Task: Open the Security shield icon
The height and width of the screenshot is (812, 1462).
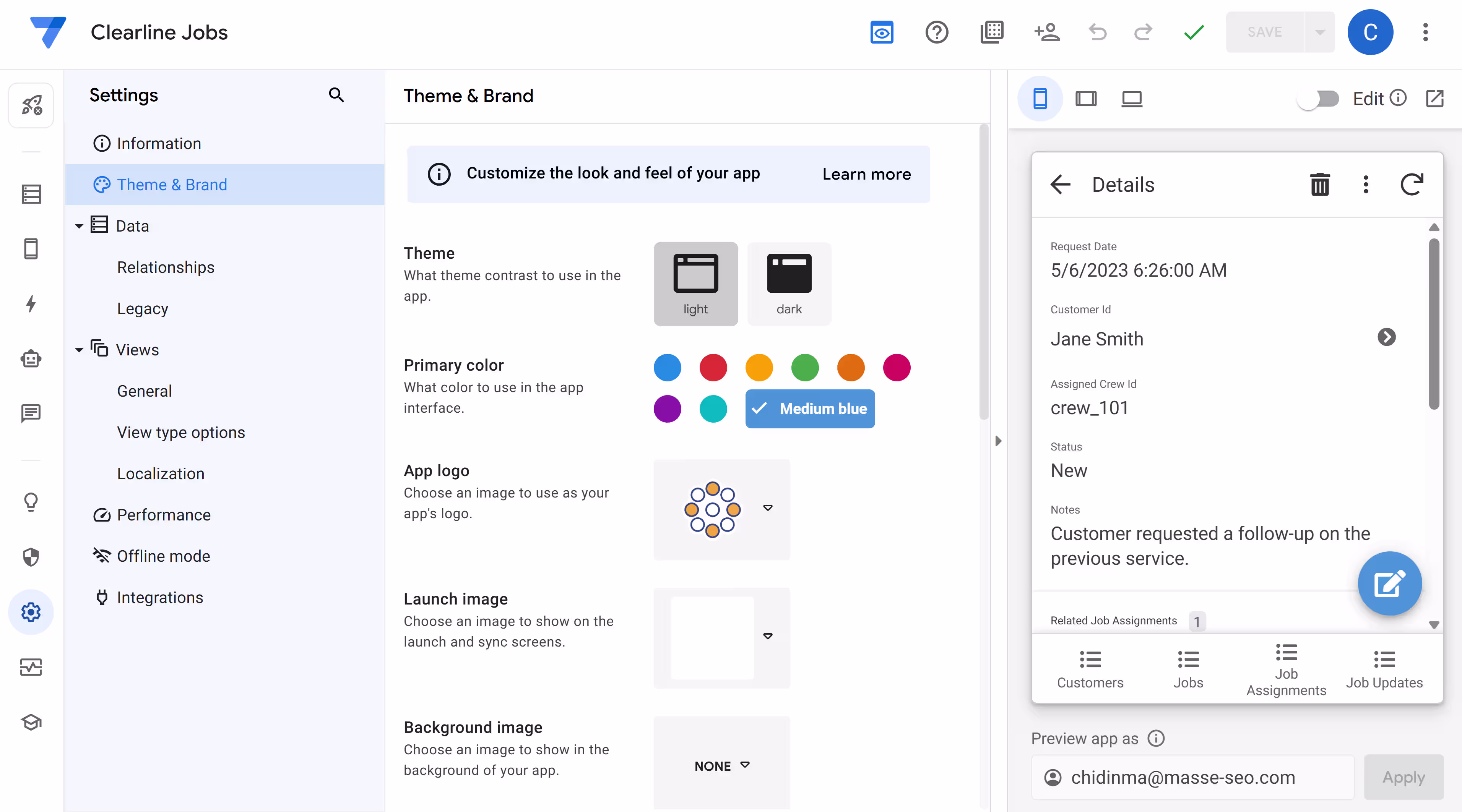Action: point(31,557)
